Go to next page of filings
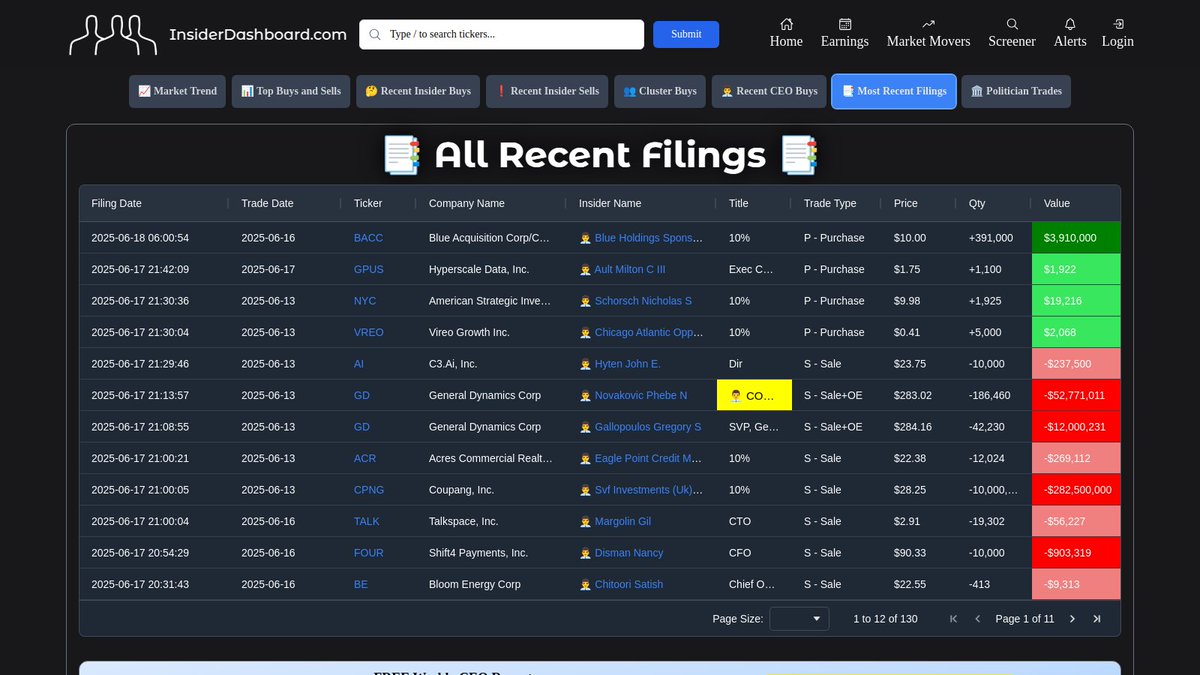Image resolution: width=1200 pixels, height=675 pixels. point(1072,619)
